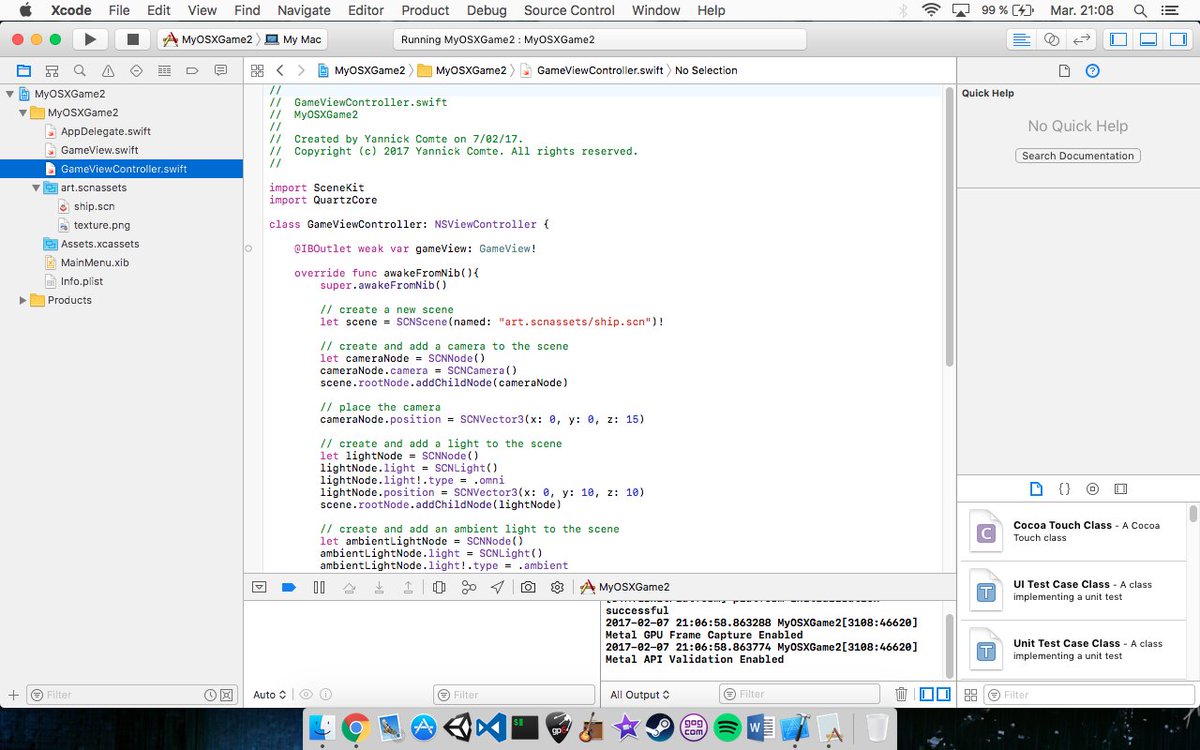Open the All Output dropdown
This screenshot has width=1200, height=750.
pyautogui.click(x=640, y=694)
